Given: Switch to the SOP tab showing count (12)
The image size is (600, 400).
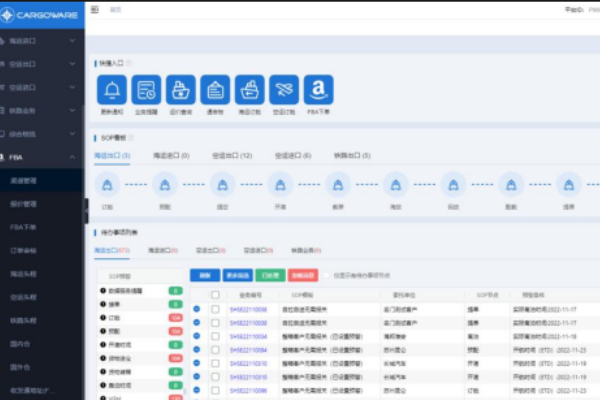Looking at the screenshot, I should click(x=231, y=156).
